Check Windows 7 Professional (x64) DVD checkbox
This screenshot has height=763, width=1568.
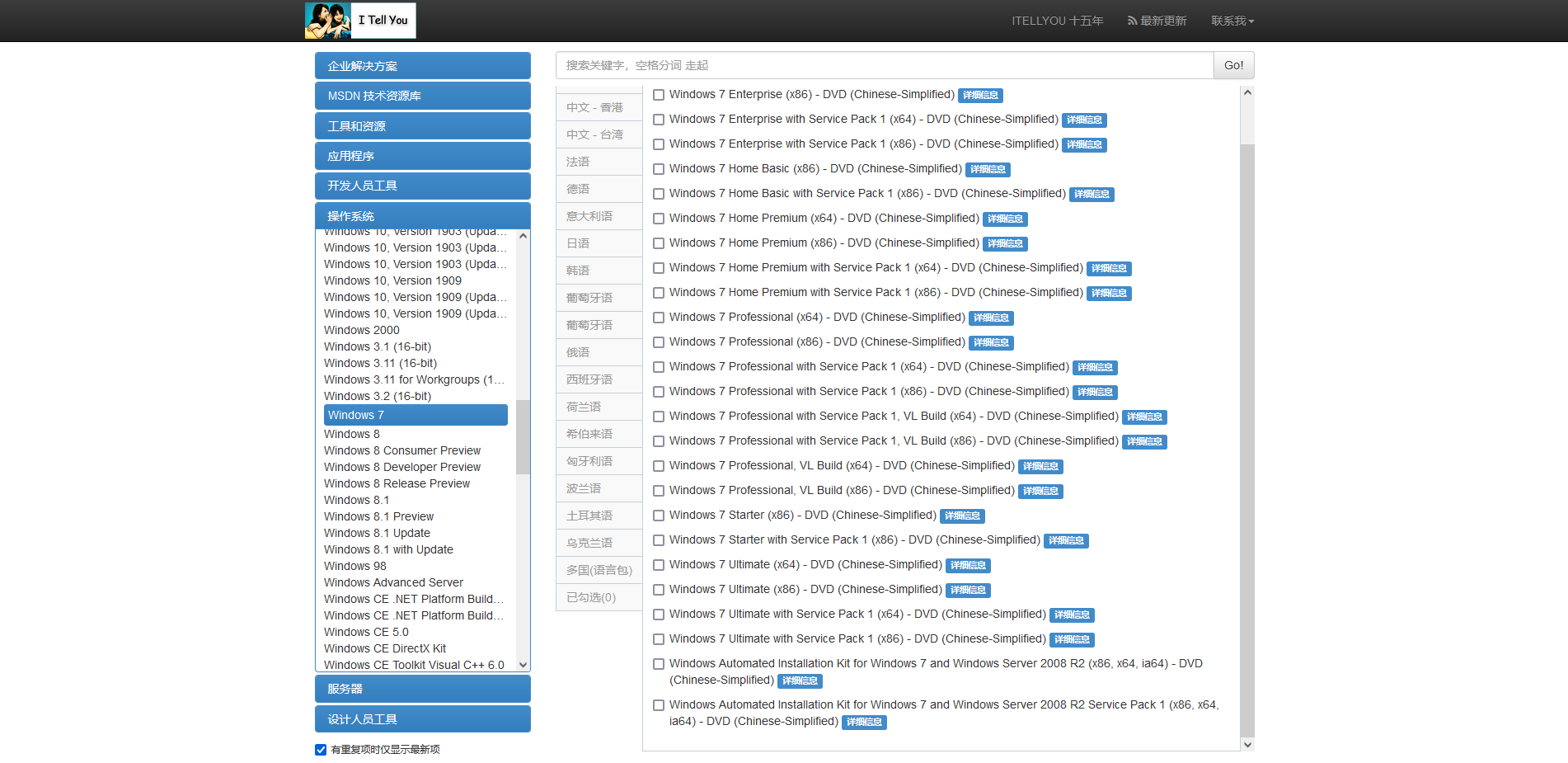tap(659, 318)
